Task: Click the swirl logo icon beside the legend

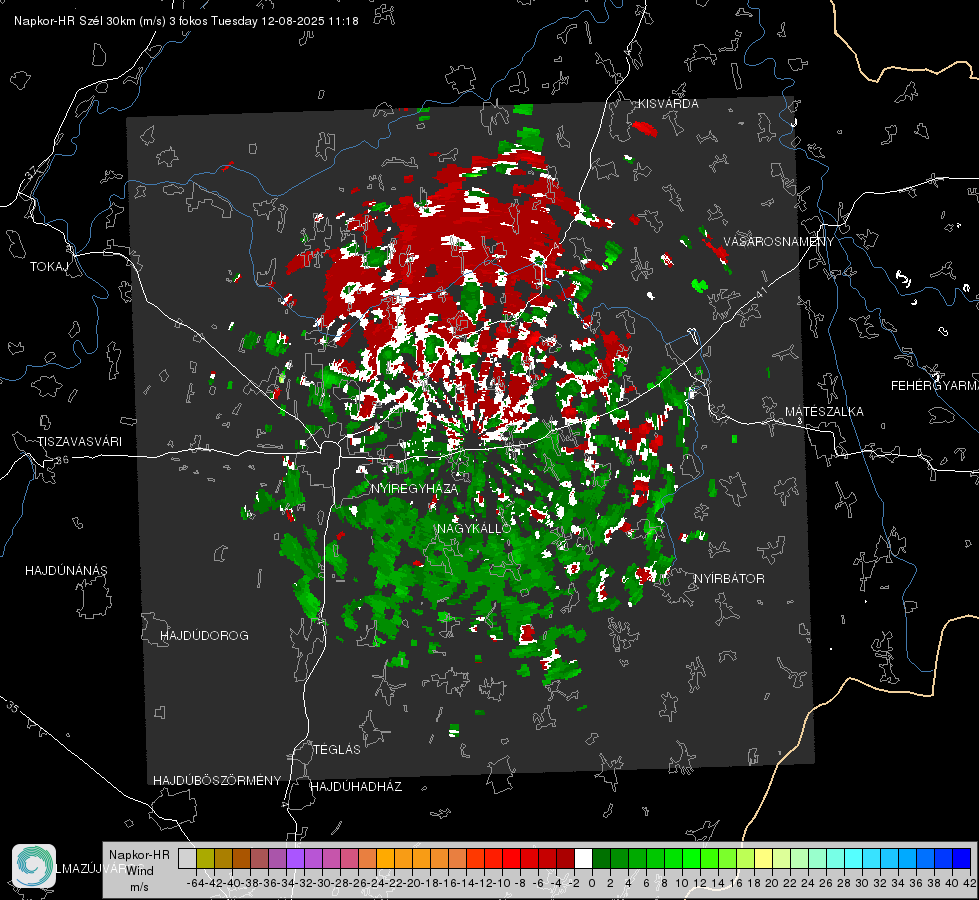Action: (x=34, y=866)
